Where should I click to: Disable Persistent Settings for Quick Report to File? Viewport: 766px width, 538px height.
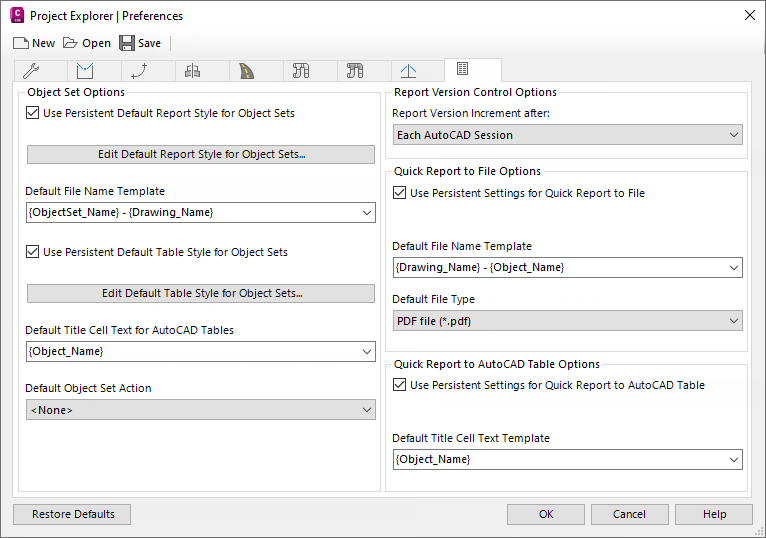(401, 193)
